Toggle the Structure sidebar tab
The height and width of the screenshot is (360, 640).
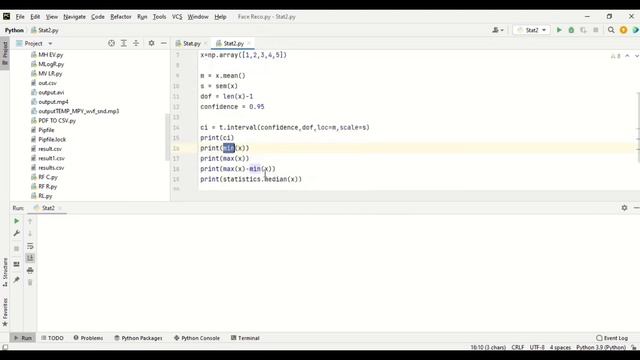click(x=5, y=272)
